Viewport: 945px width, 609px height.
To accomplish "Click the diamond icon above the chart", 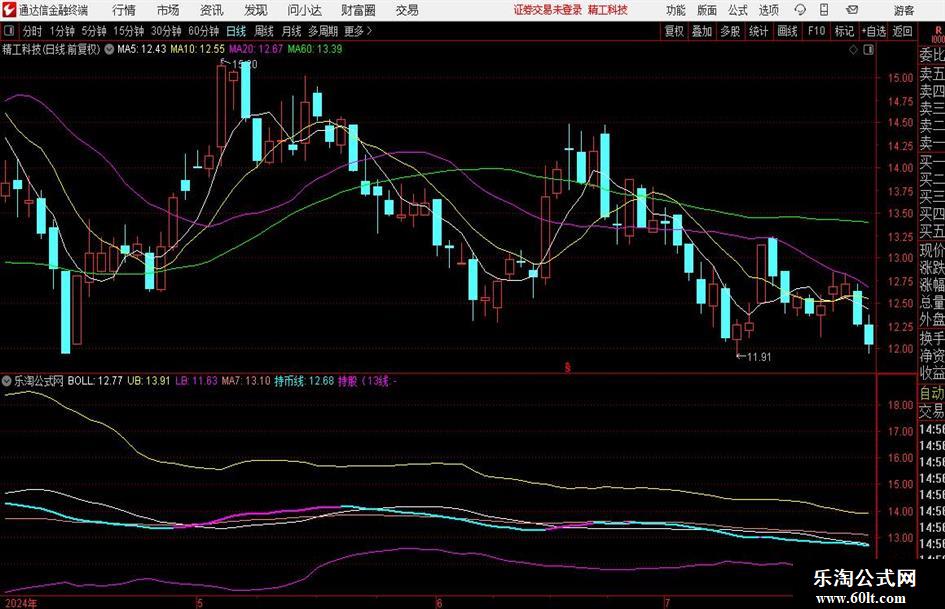I will [853, 49].
